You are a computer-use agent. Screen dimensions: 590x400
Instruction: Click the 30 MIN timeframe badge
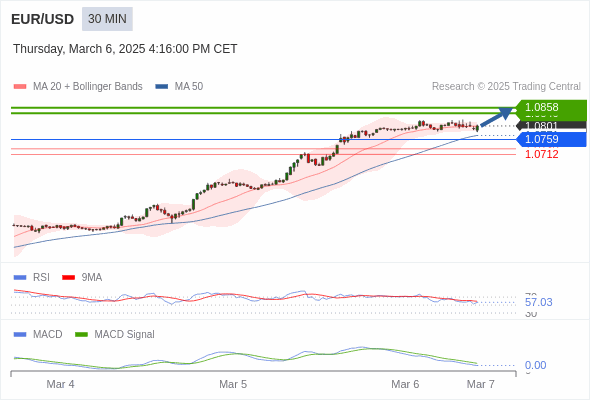(107, 19)
